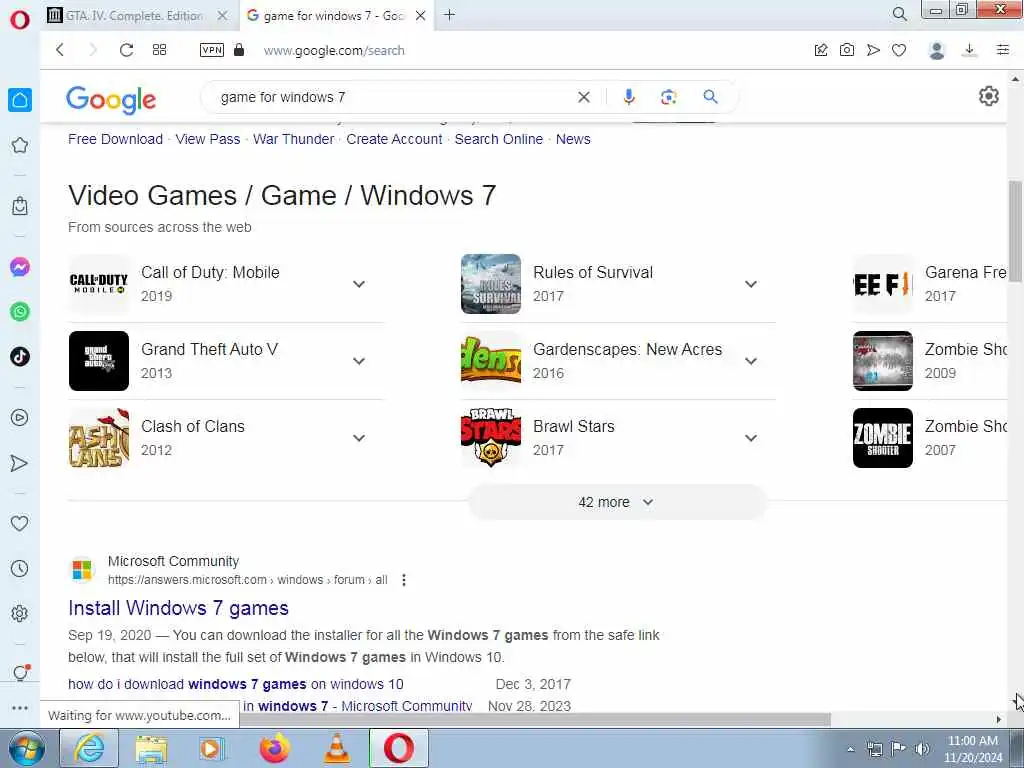Viewport: 1024px width, 768px height.
Task: Click the Search Online link
Action: click(498, 139)
